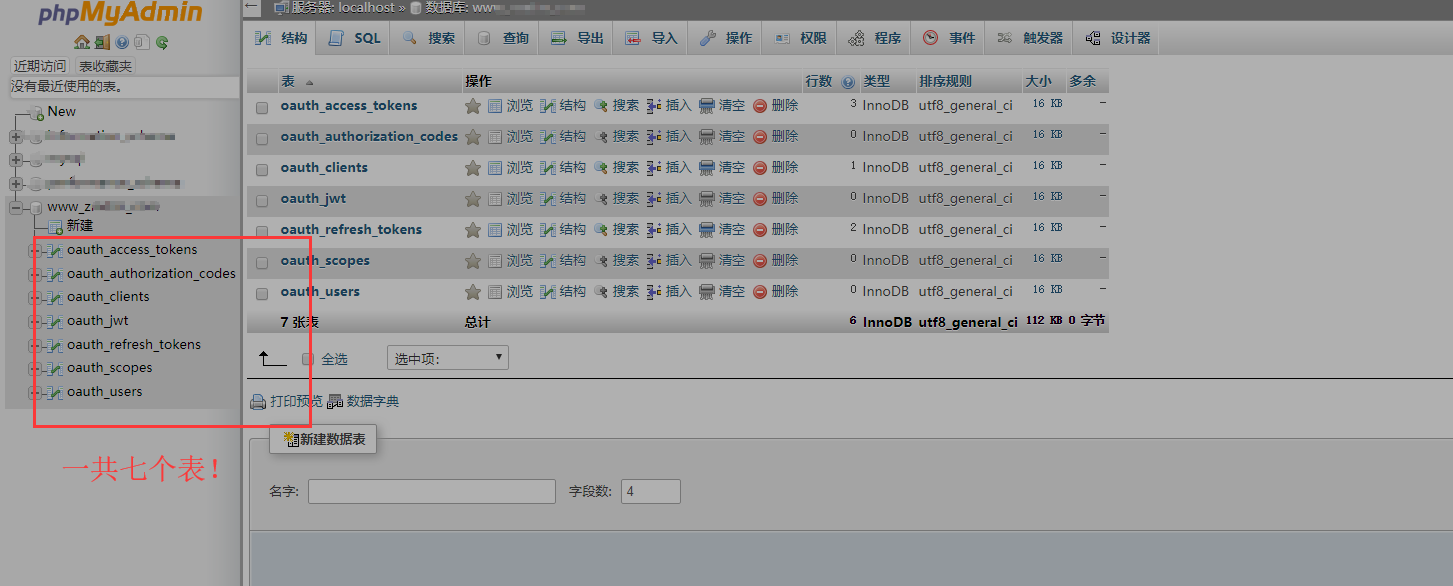Expand oauth_refresh_tokens in sidebar tree
Image resolution: width=1453 pixels, height=586 pixels.
[34, 345]
